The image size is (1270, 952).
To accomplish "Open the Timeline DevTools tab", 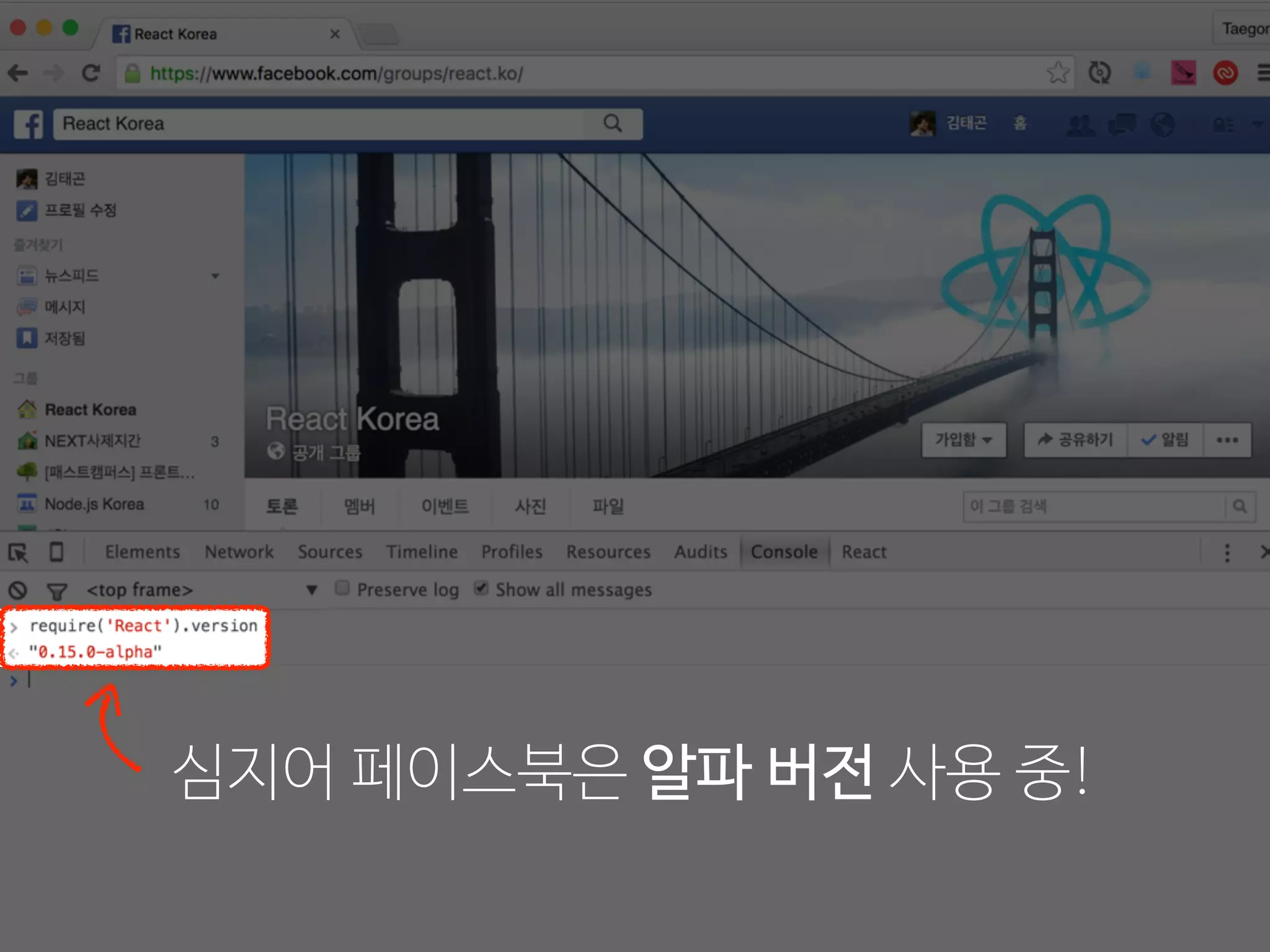I will coord(422,552).
